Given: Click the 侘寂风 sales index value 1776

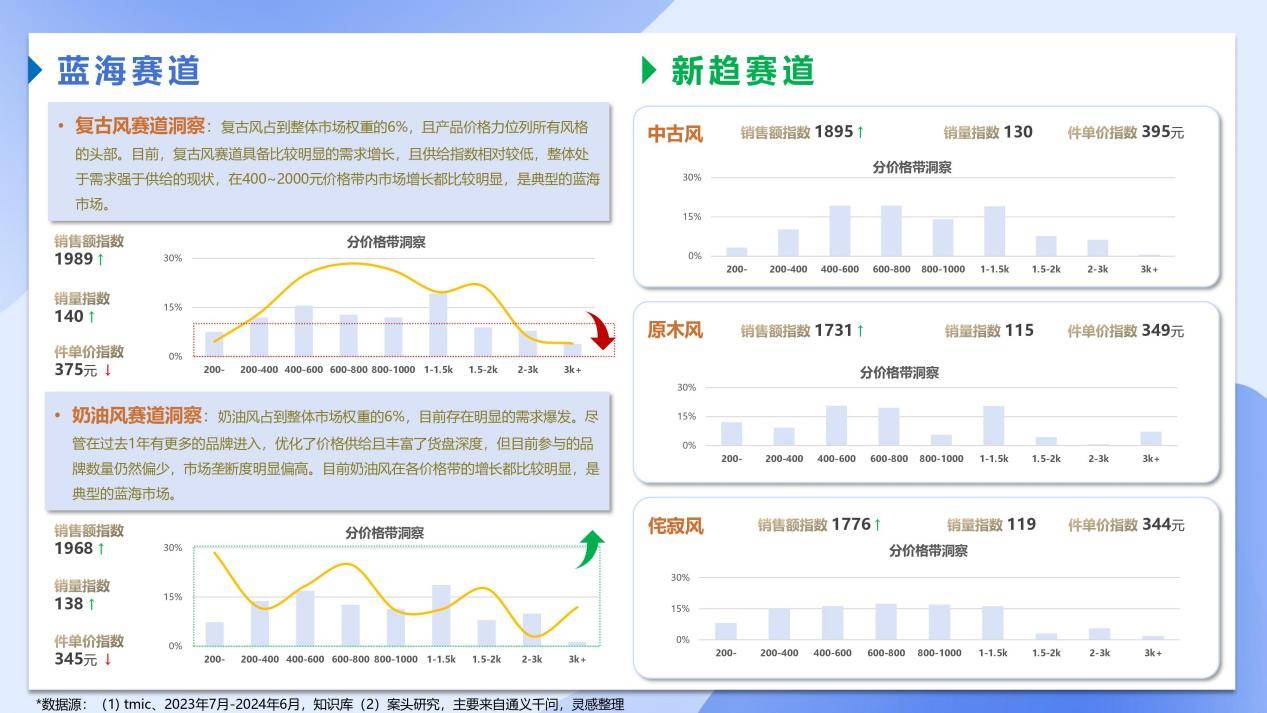Looking at the screenshot, I should click(851, 524).
